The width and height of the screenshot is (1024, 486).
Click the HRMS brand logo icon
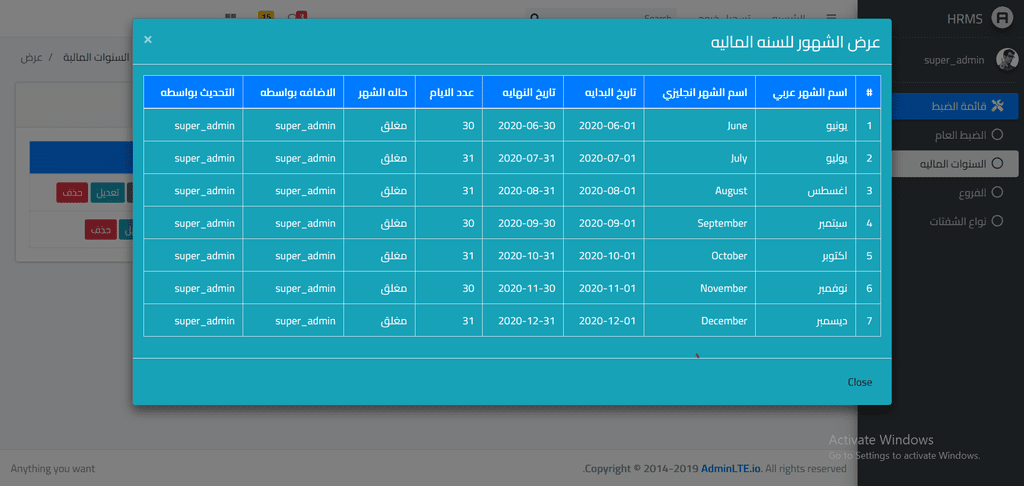coord(1001,18)
